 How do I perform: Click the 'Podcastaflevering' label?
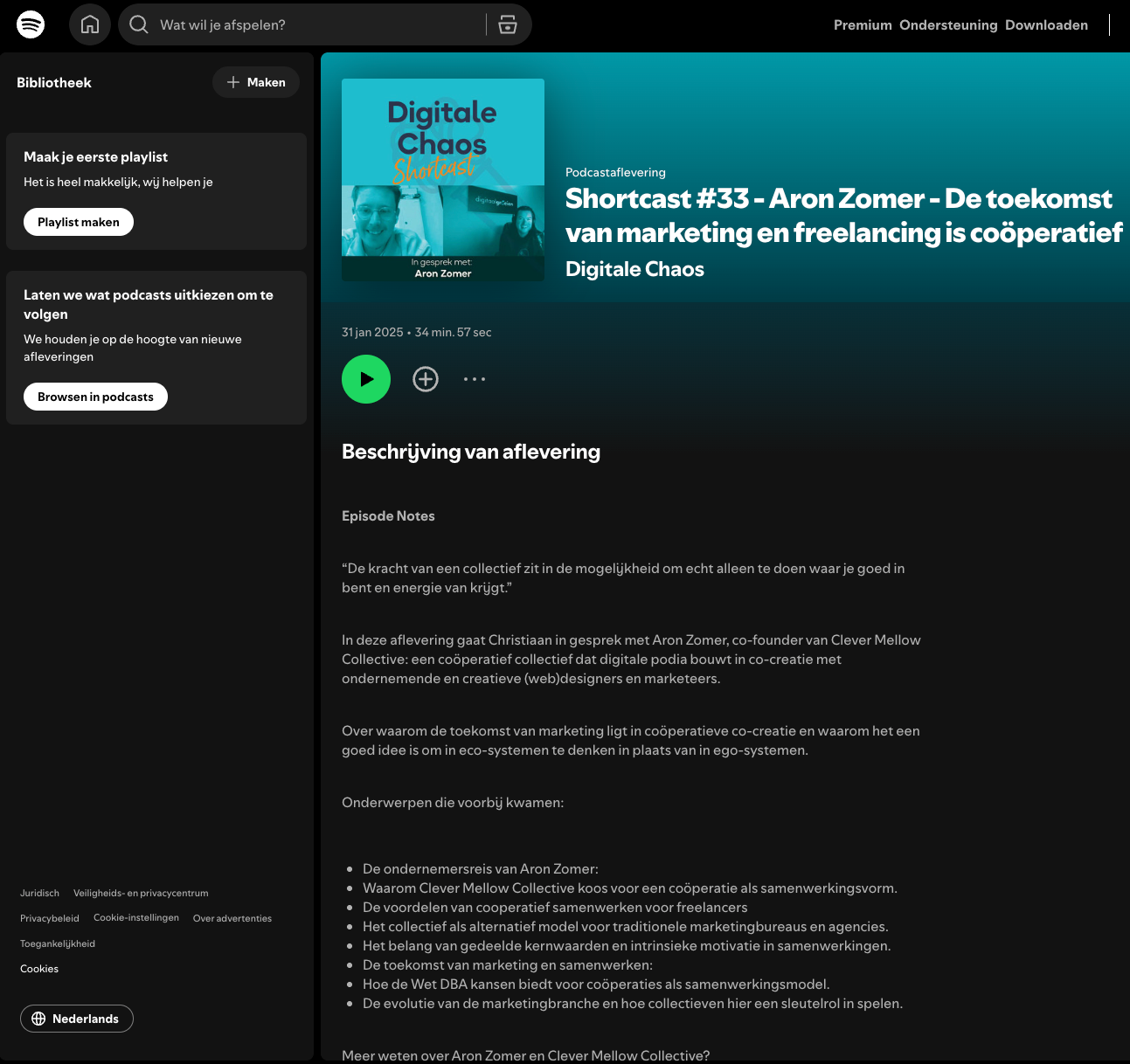(615, 172)
